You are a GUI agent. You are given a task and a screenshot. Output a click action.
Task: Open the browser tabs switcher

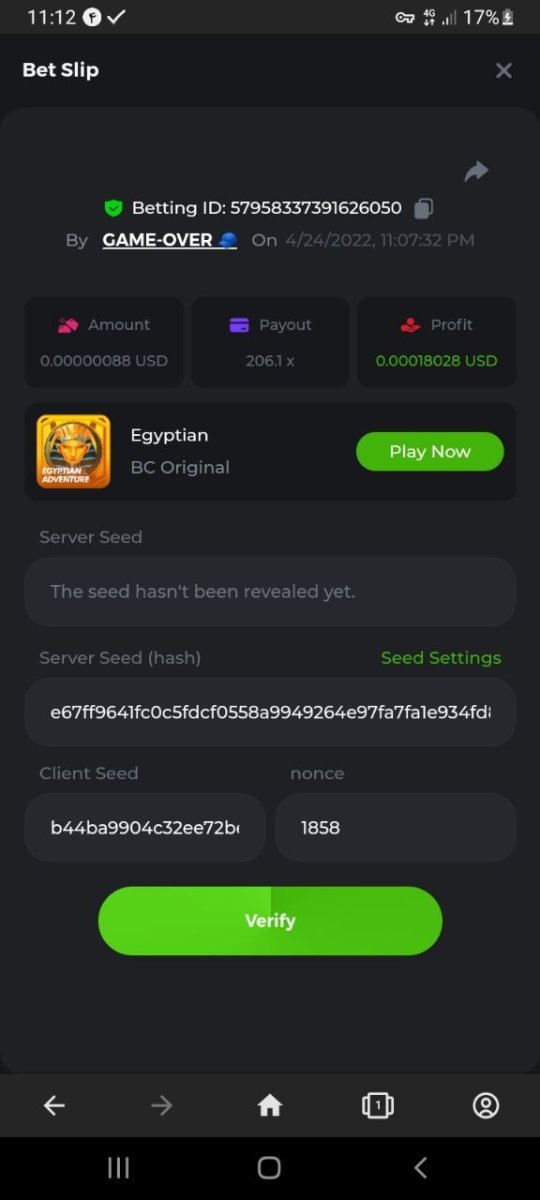pos(378,1105)
